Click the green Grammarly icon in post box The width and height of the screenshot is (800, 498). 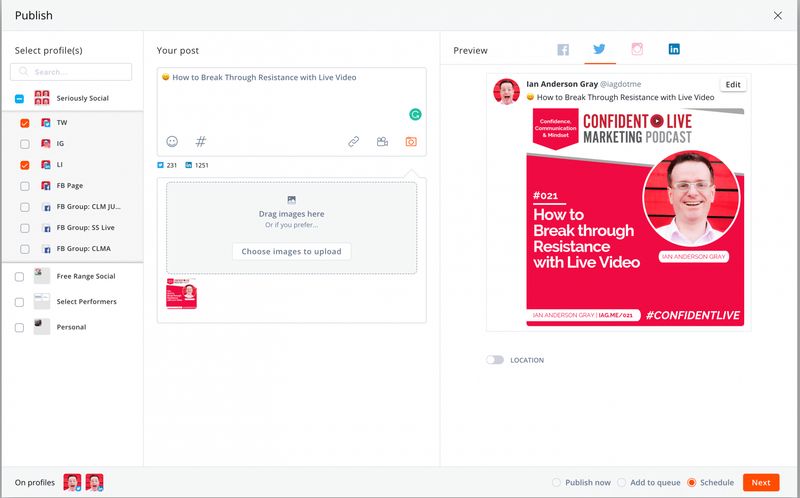415,114
